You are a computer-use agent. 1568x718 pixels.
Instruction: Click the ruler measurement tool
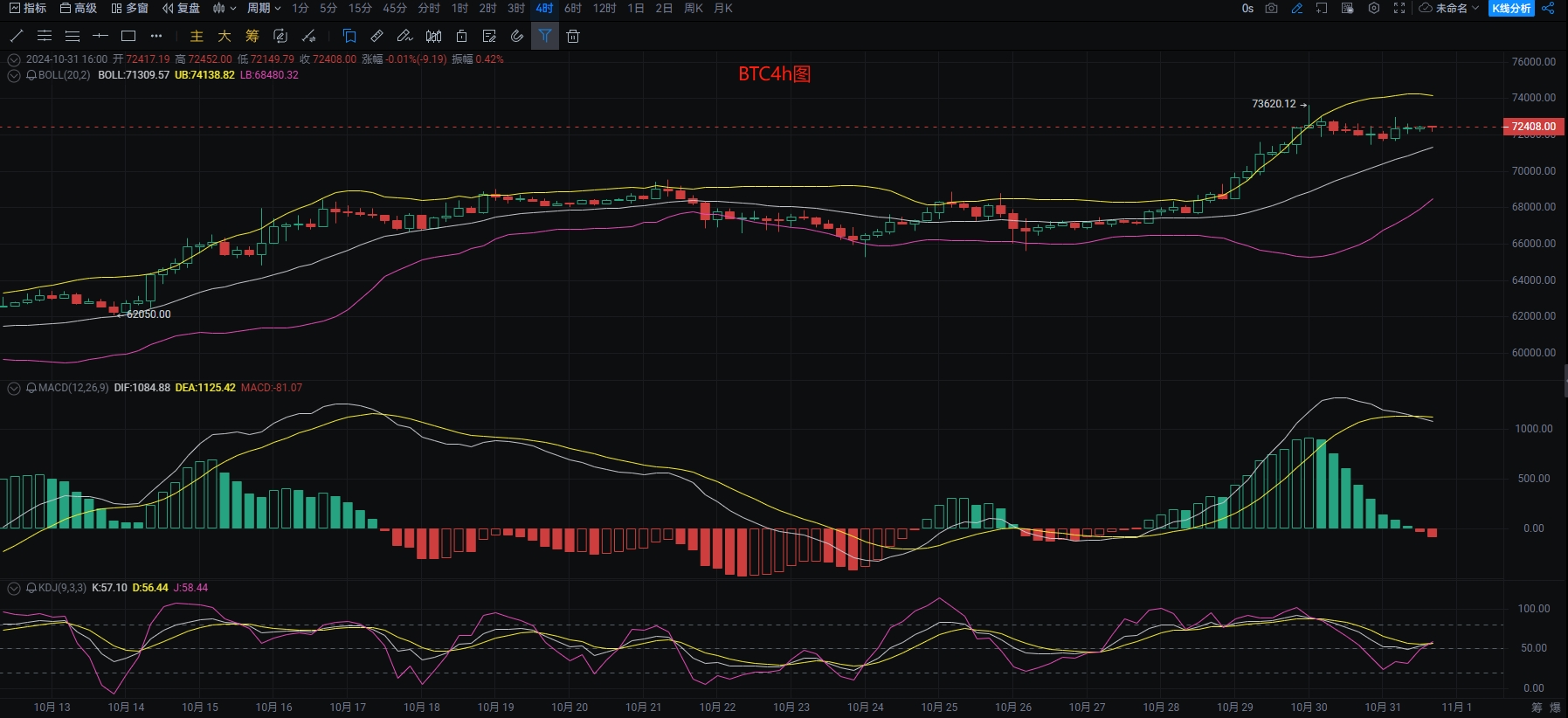(x=377, y=36)
